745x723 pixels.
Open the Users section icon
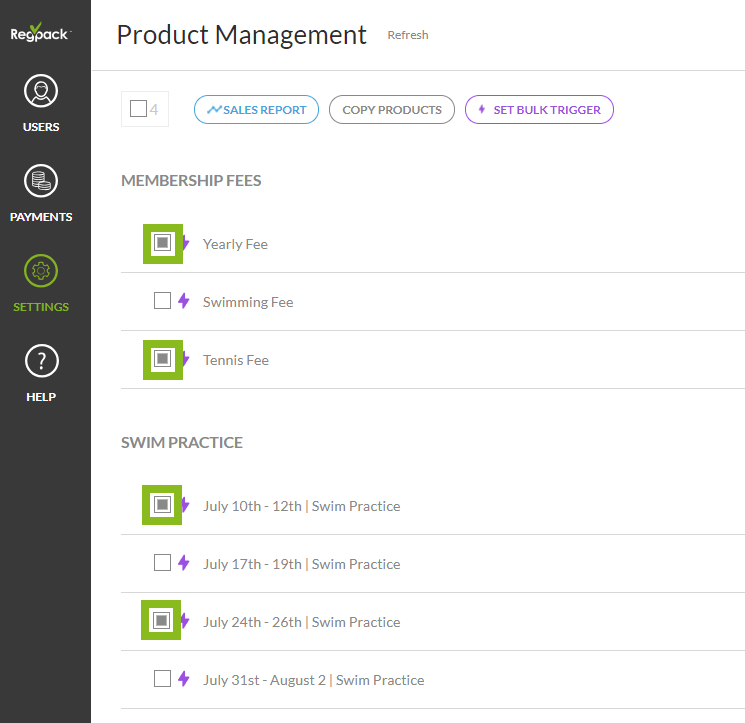(41, 93)
